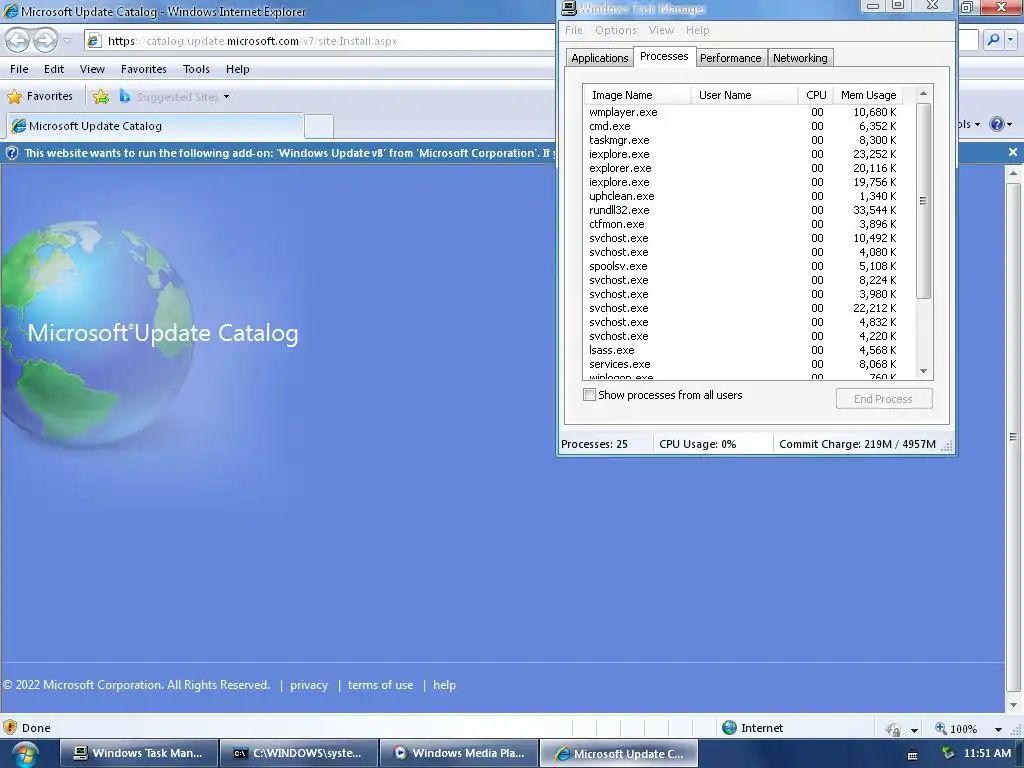This screenshot has width=1024, height=768.
Task: Click the Microsoft Update Catalog globe logo
Action: coord(98,333)
